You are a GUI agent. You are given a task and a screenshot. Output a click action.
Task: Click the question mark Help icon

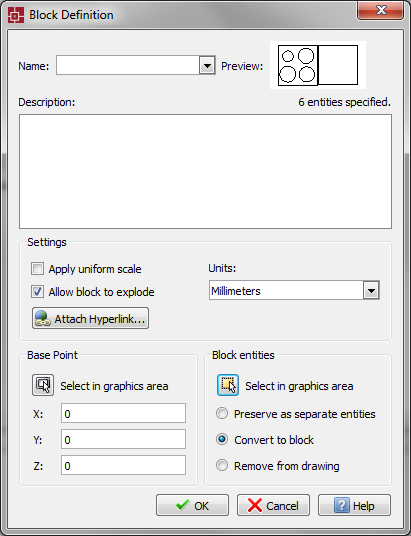tap(342, 505)
